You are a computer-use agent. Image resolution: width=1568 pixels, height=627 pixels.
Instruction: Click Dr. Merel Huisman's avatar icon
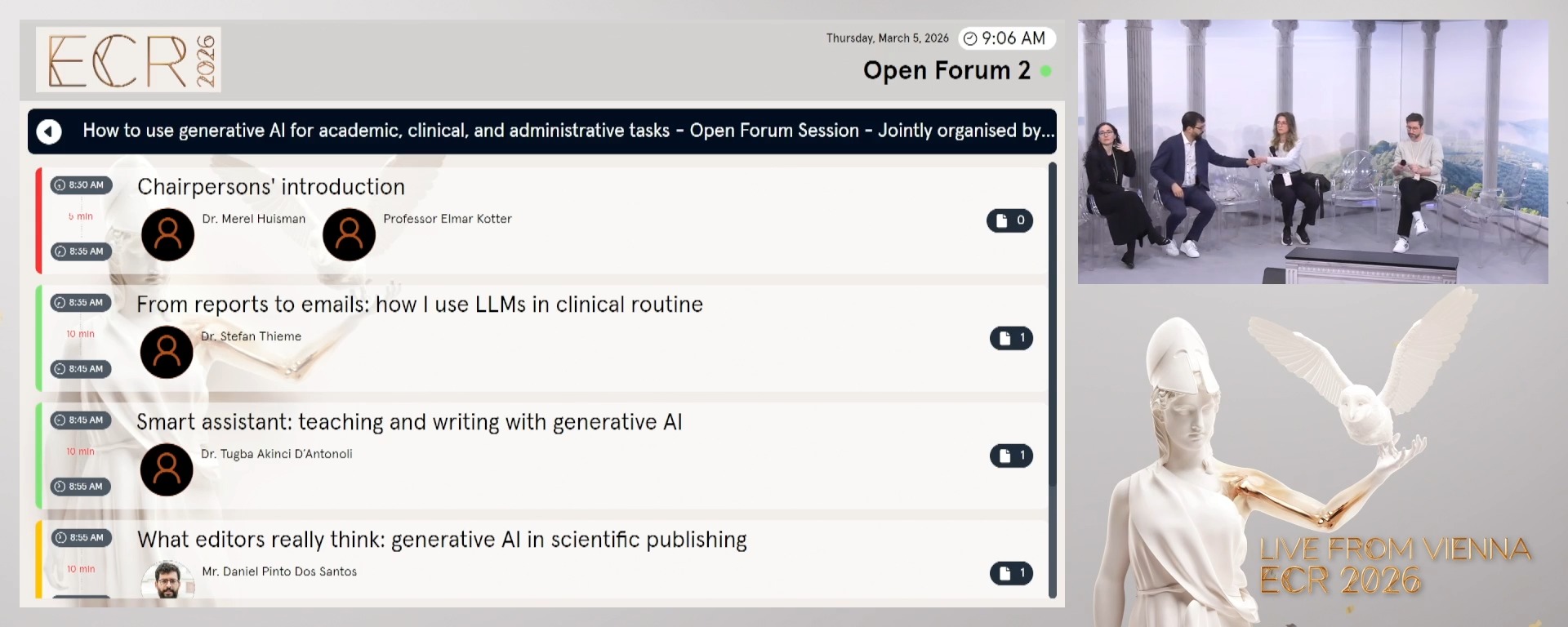[167, 234]
